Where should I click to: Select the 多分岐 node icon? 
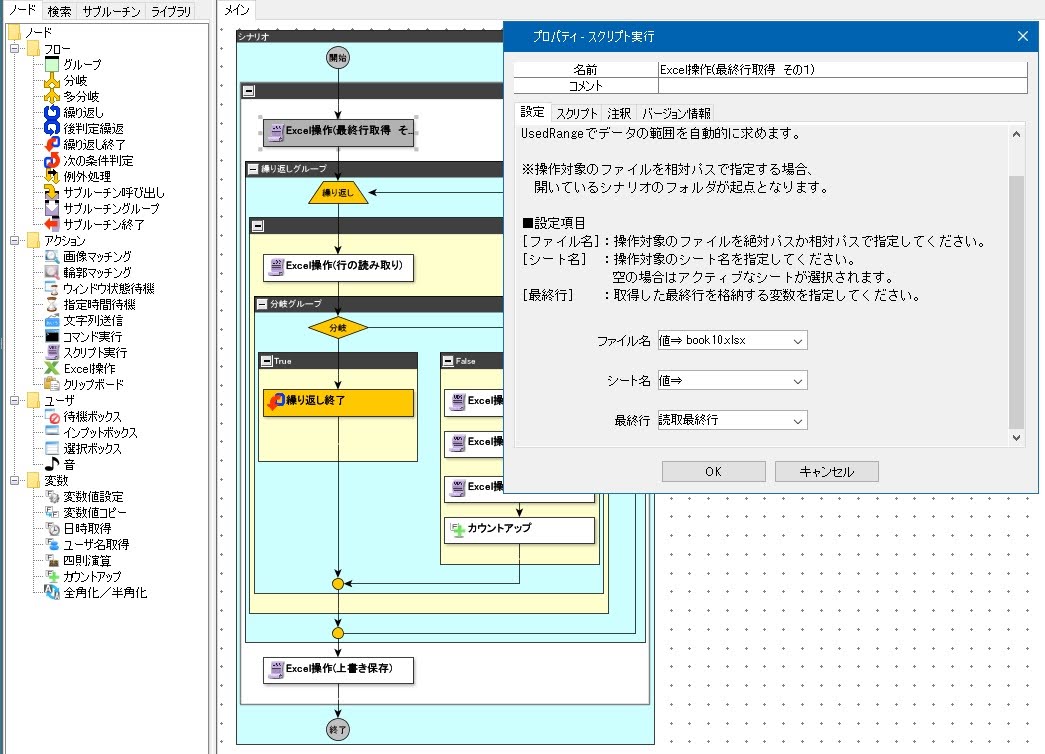52,97
